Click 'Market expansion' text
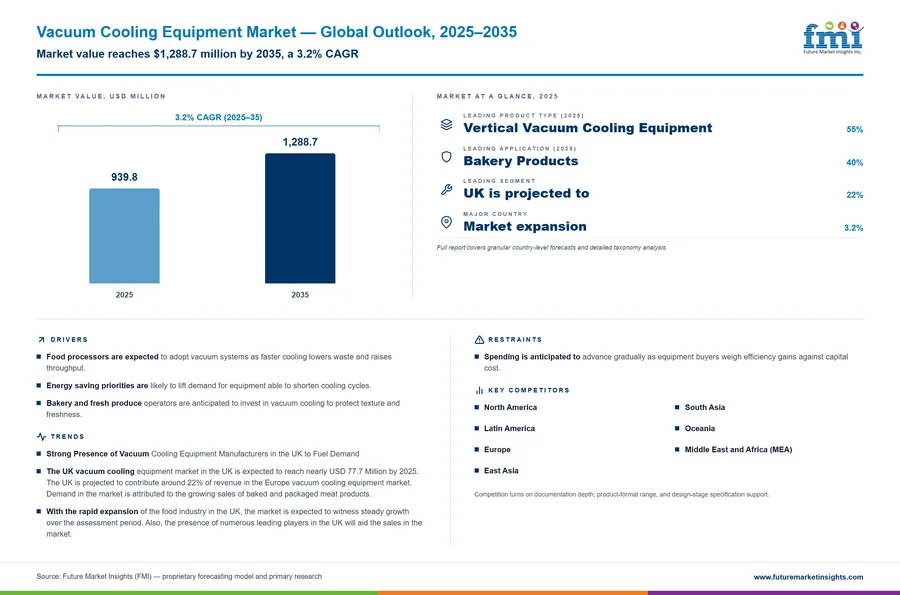 525,226
